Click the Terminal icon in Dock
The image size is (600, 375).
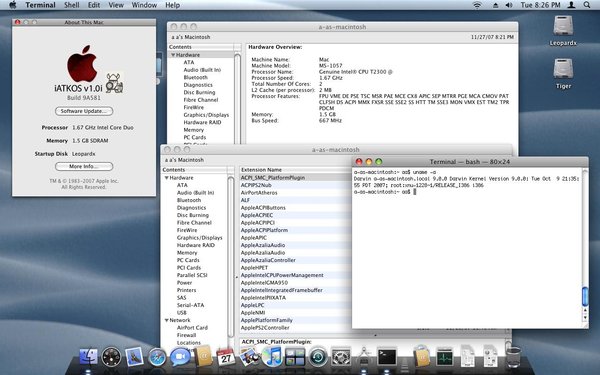387,357
